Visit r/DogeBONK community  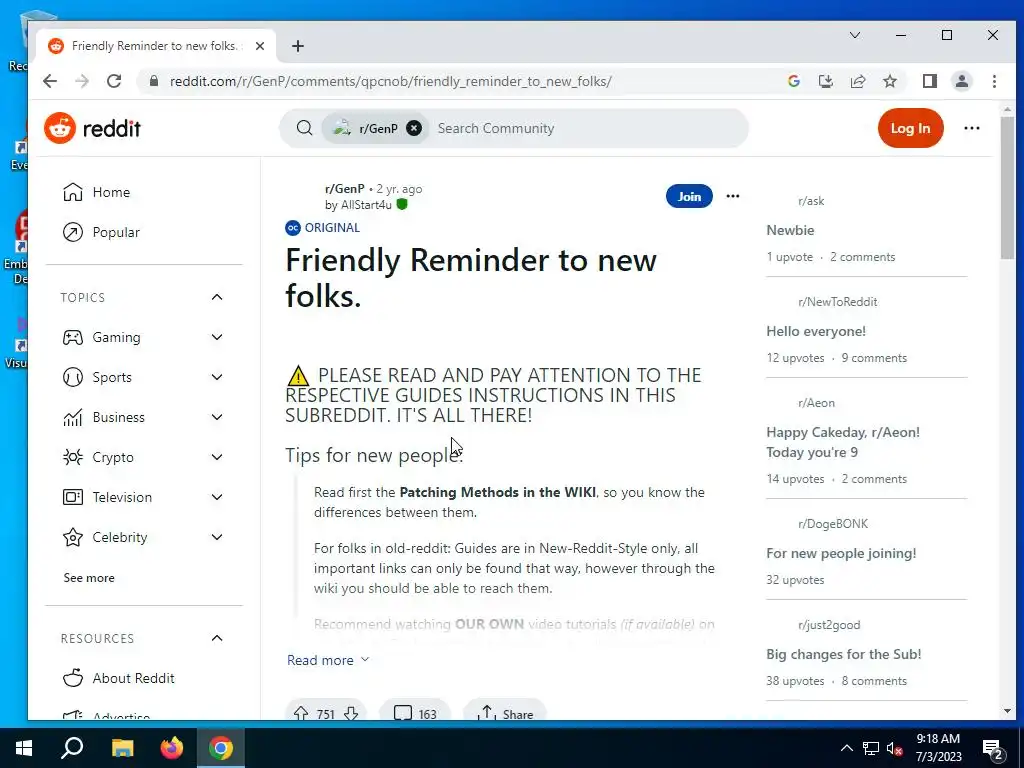[833, 524]
